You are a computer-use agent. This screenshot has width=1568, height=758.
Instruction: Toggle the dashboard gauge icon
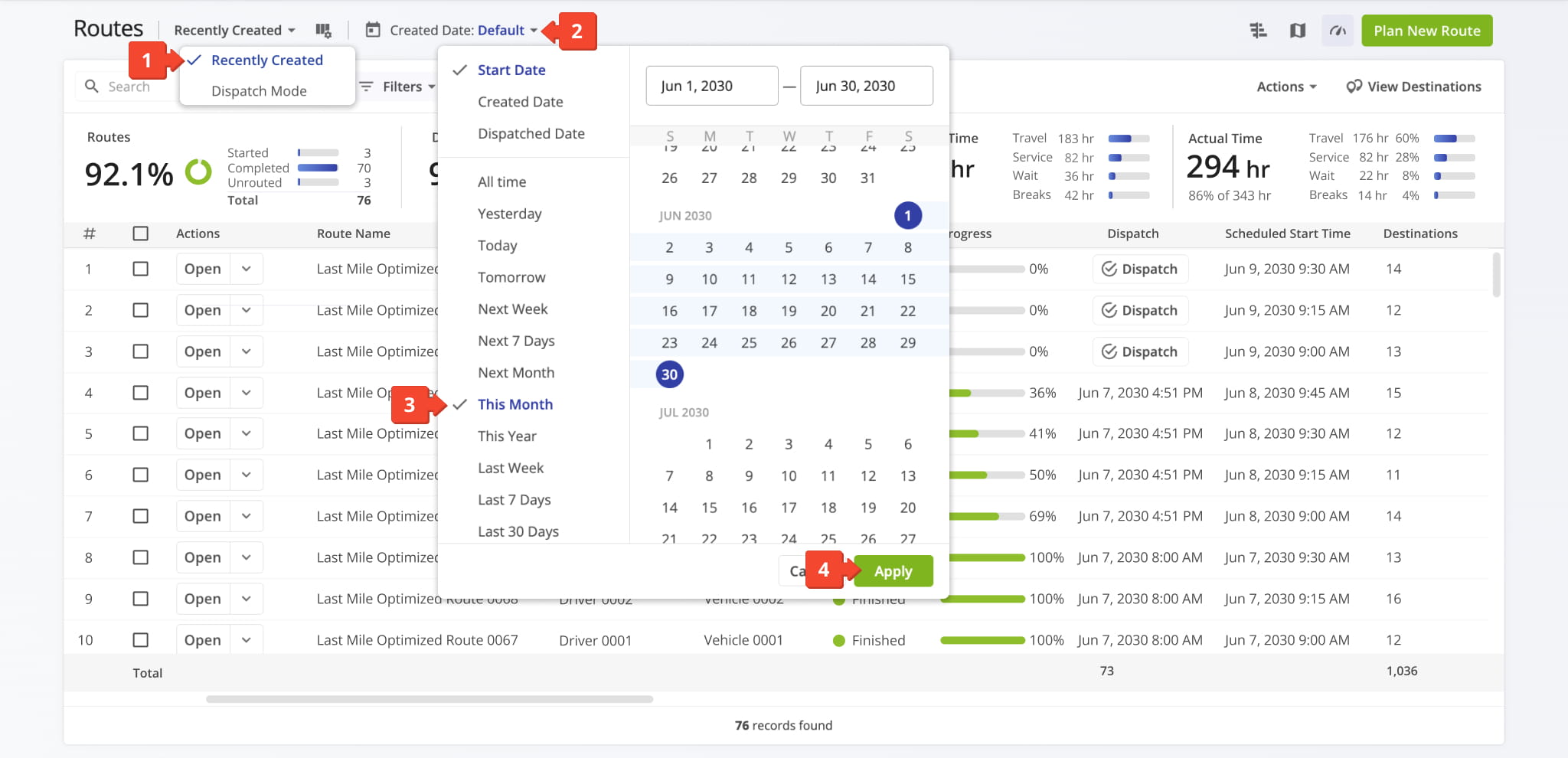1337,31
